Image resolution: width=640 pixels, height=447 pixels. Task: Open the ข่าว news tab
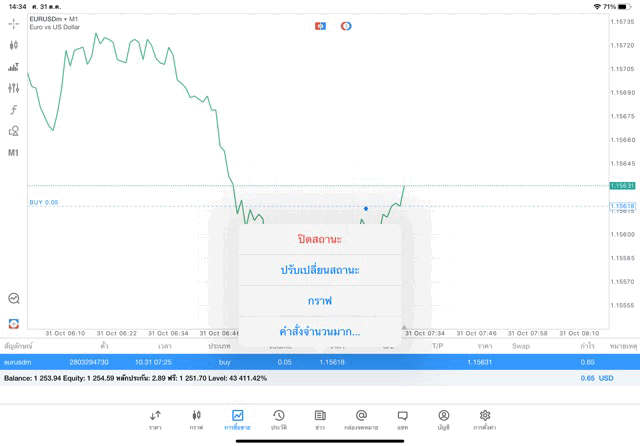[x=320, y=419]
